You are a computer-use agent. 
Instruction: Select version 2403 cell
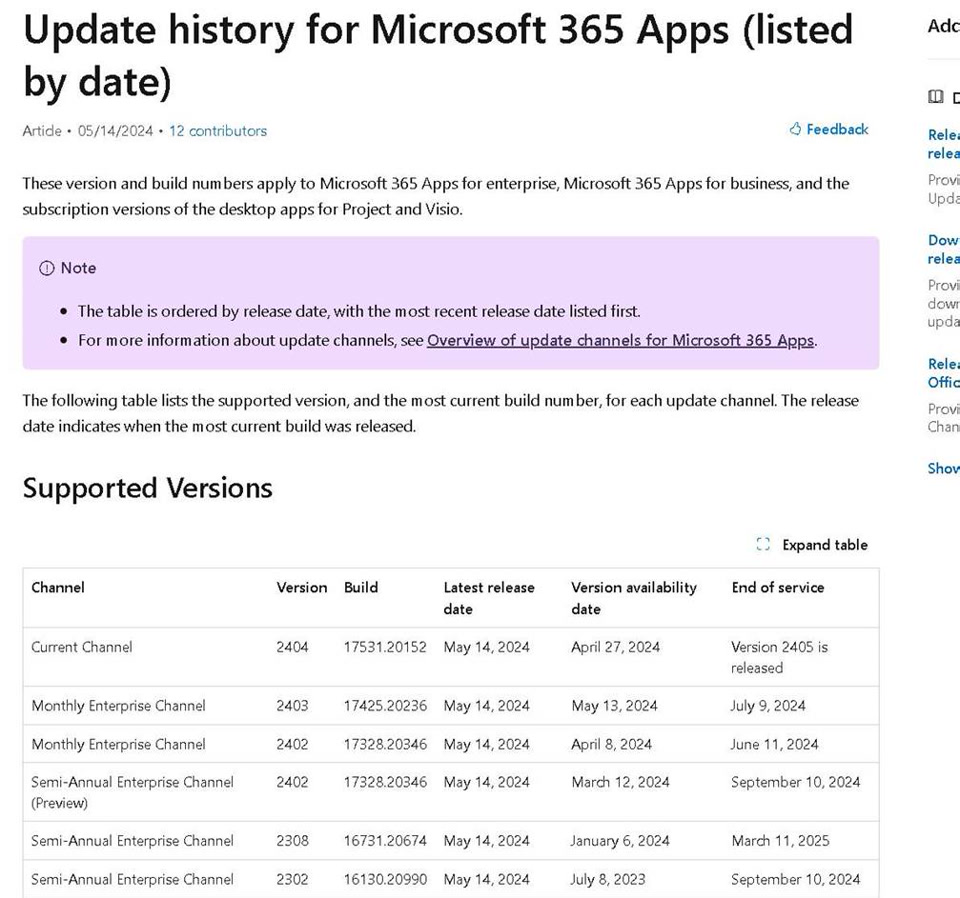pos(293,706)
